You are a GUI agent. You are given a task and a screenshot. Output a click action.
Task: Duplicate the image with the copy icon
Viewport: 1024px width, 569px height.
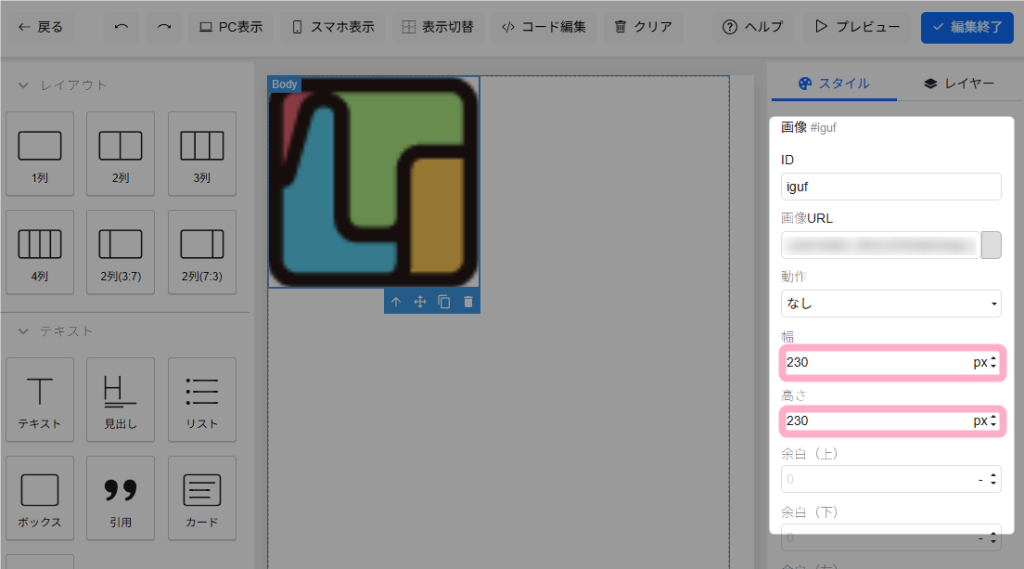pos(444,302)
